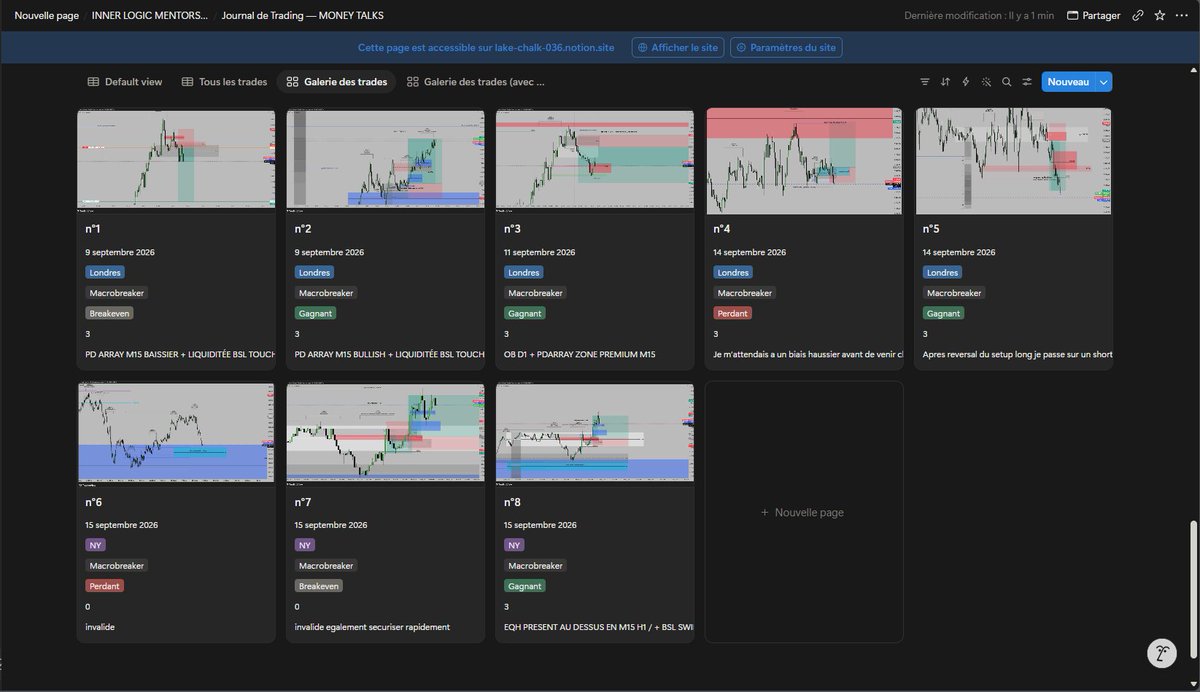Click Afficher le site button

click(x=677, y=47)
